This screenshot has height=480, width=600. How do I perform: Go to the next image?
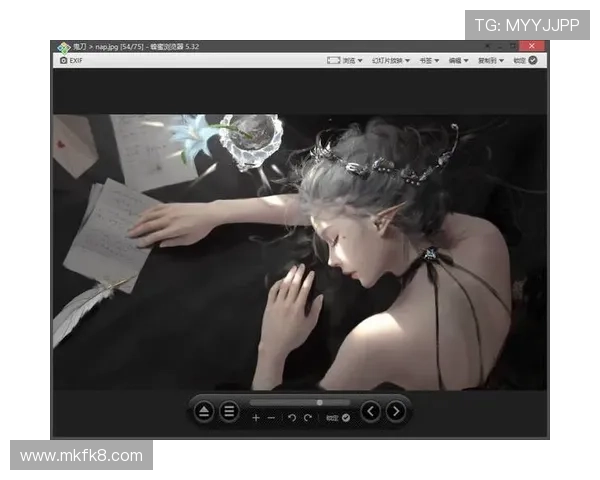pos(396,411)
